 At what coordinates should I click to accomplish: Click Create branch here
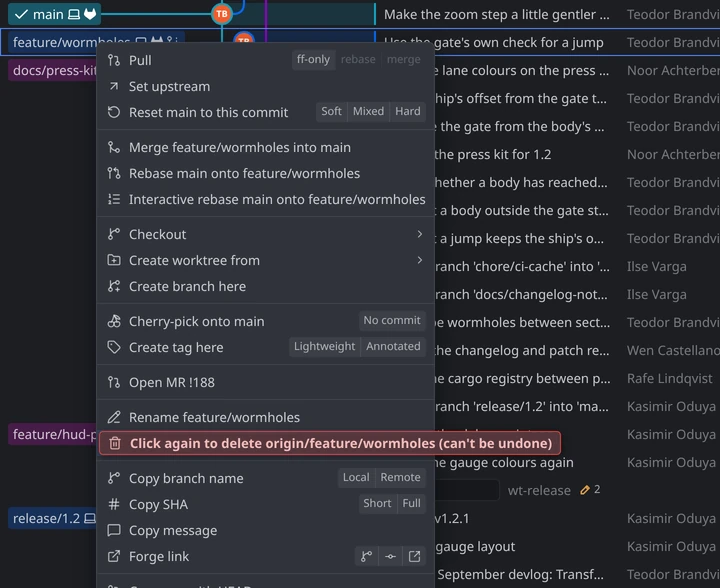coord(266,286)
